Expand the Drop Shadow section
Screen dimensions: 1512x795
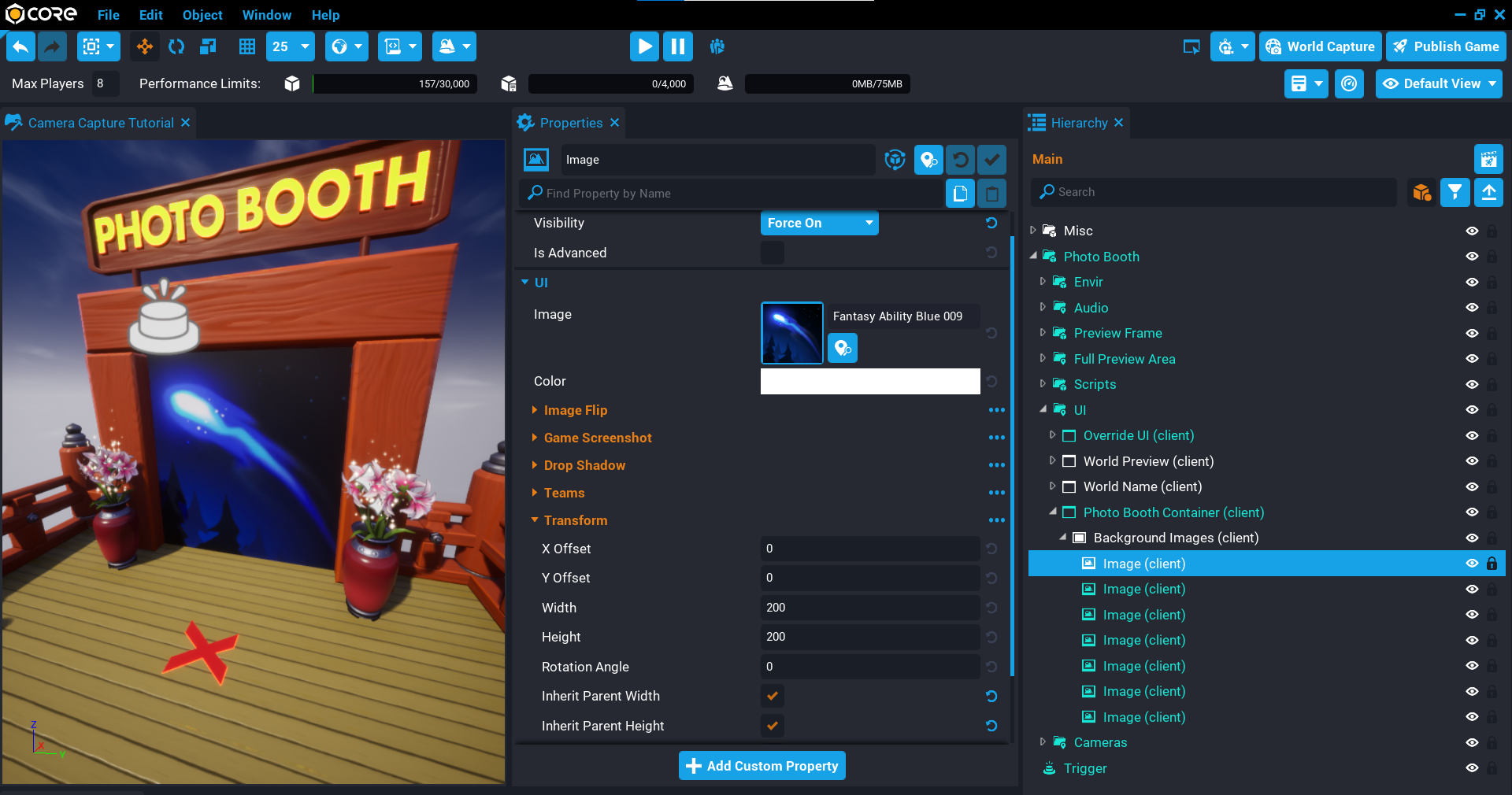pos(584,465)
